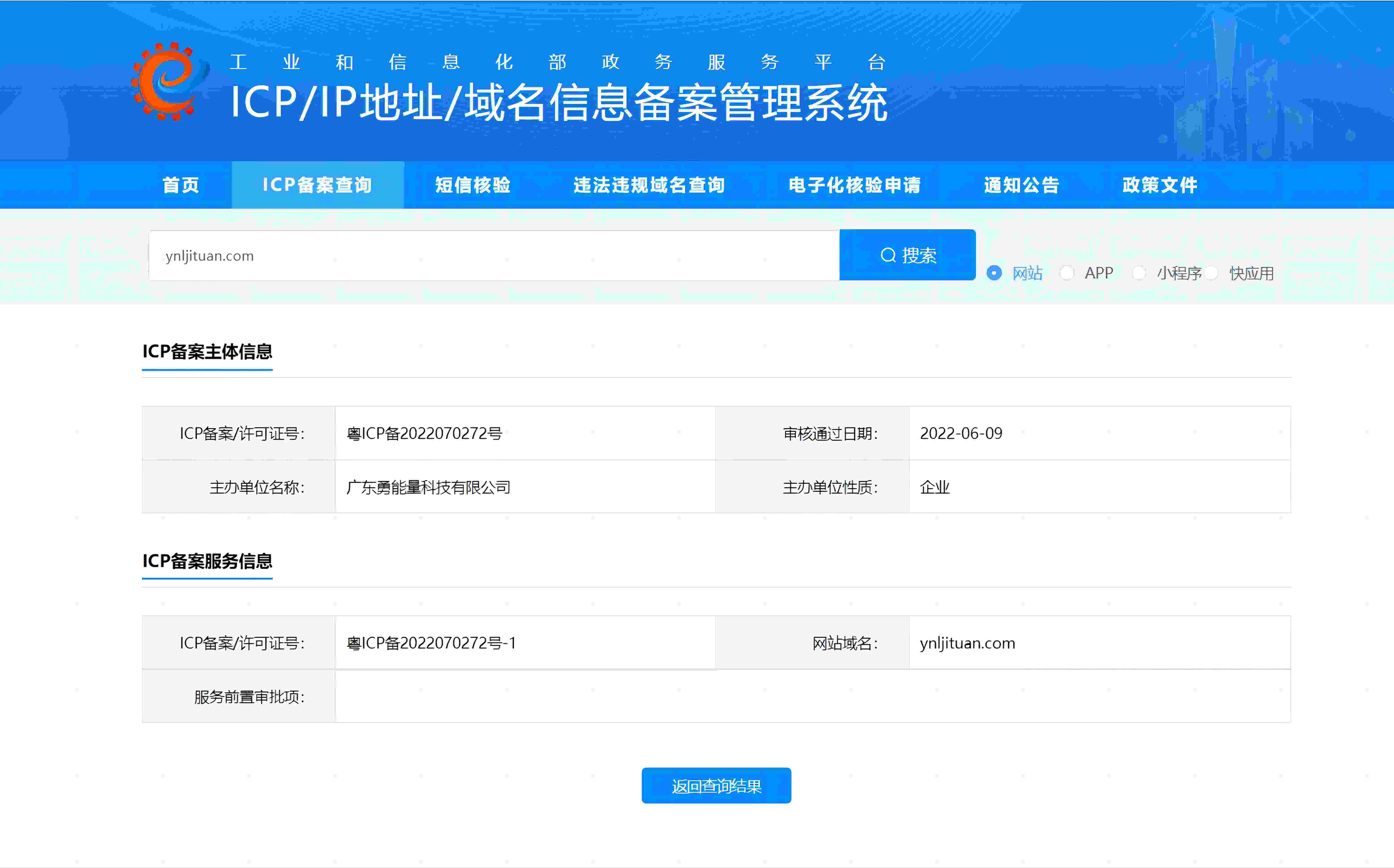Select the APP radio button
This screenshot has width=1394, height=868.
(1066, 273)
